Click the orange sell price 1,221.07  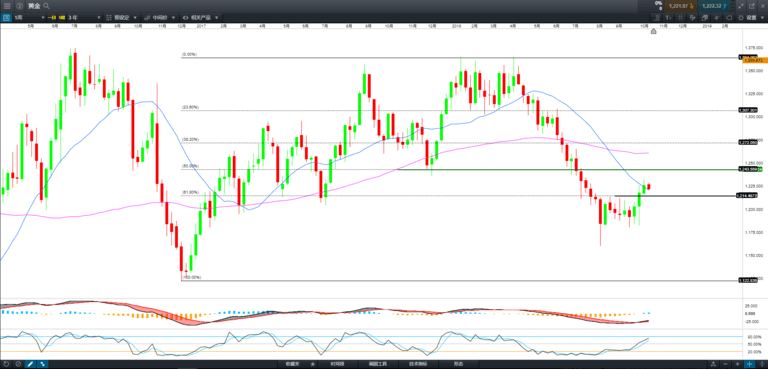coord(681,6)
